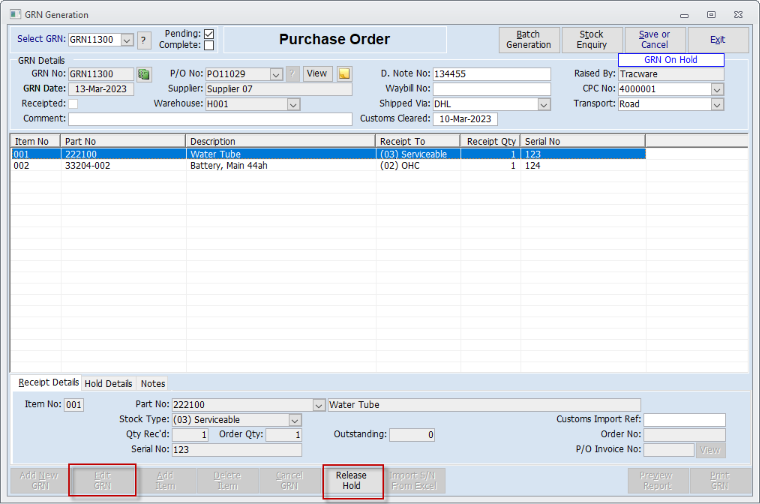Click the green GRN No lookup icon
760x504 pixels.
(143, 74)
